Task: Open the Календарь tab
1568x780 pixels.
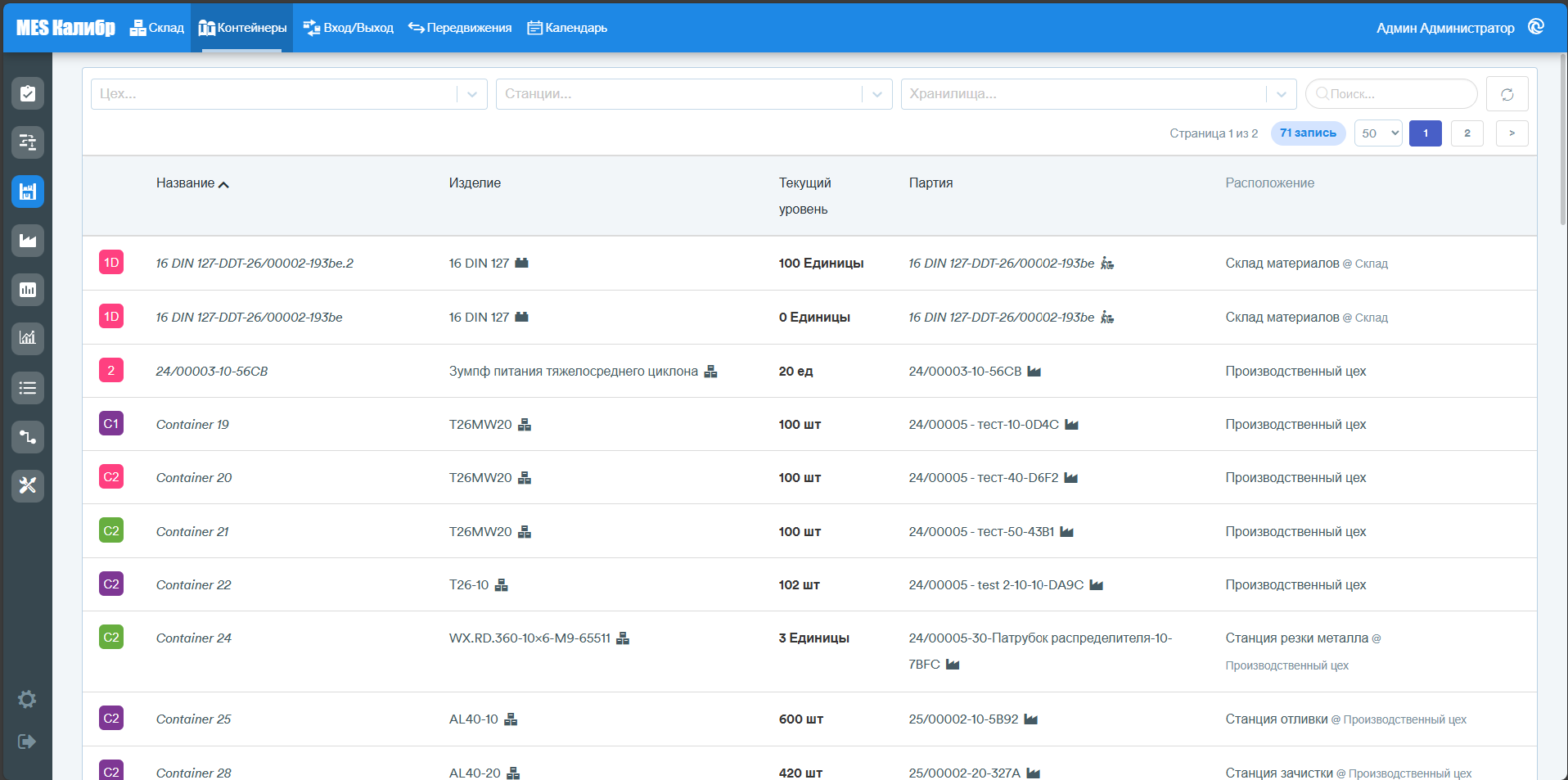Action: pyautogui.click(x=567, y=28)
